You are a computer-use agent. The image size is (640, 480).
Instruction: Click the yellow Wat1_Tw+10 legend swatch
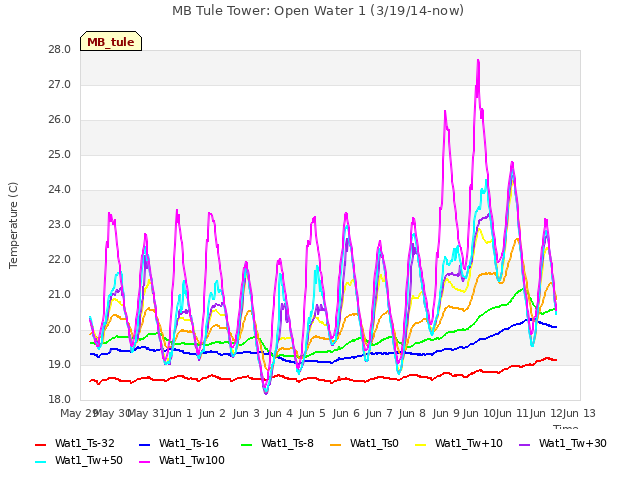(x=421, y=444)
